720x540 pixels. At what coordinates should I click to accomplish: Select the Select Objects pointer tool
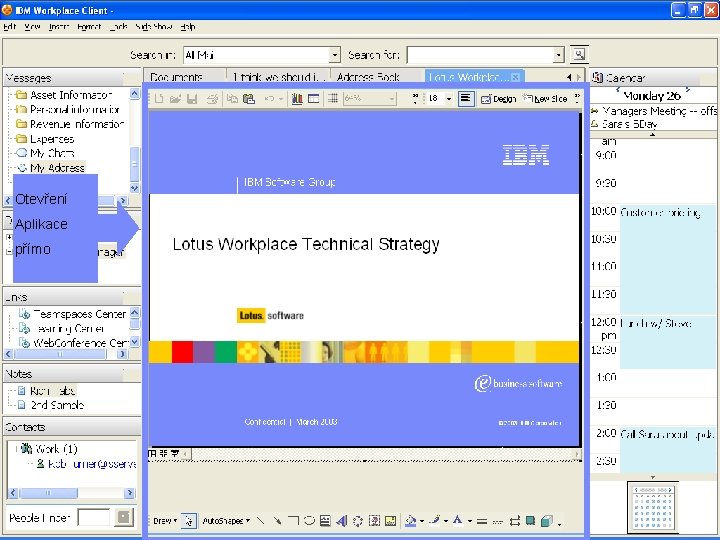pos(189,521)
